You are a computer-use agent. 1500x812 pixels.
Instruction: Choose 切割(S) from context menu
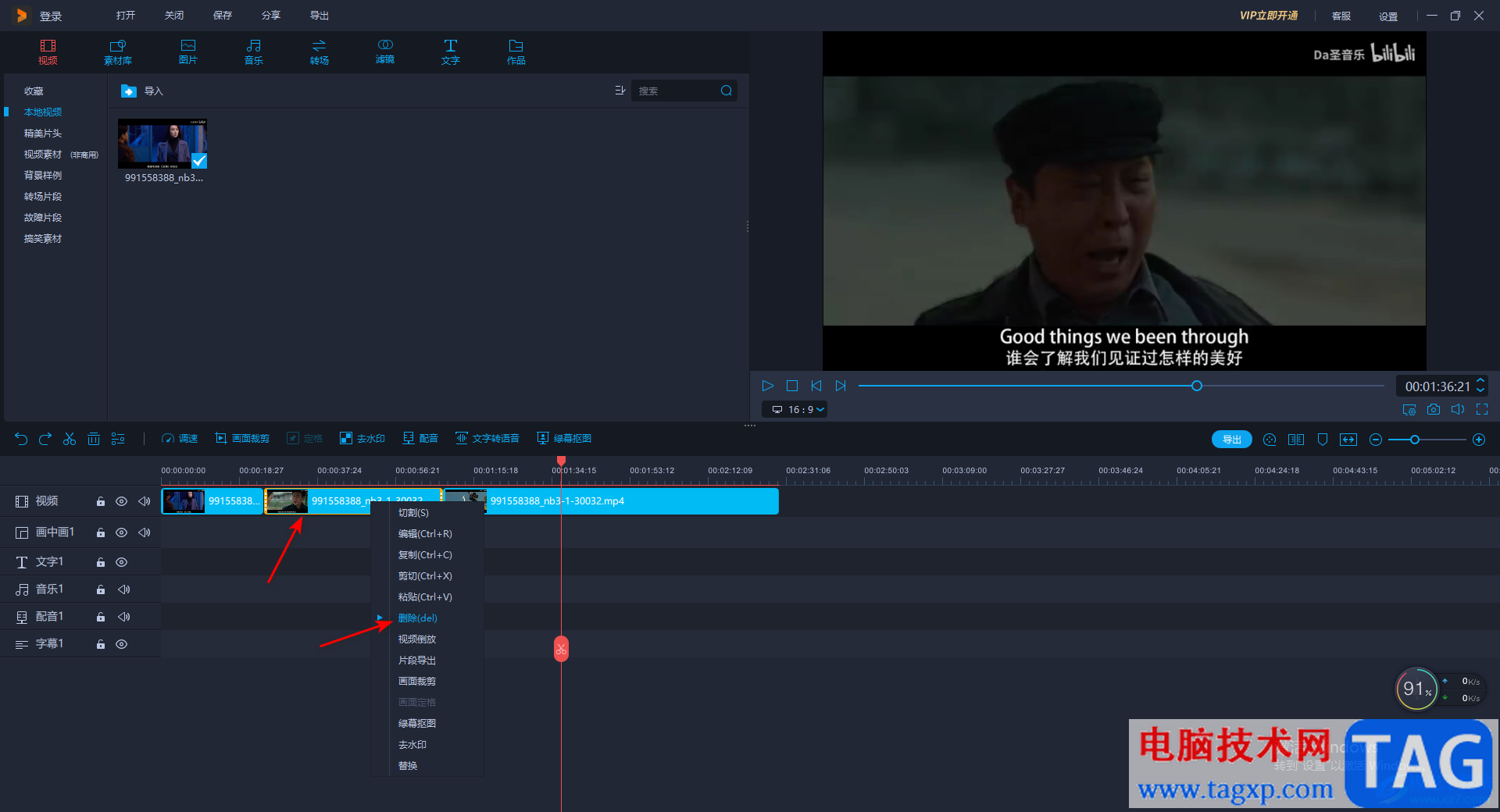(413, 513)
